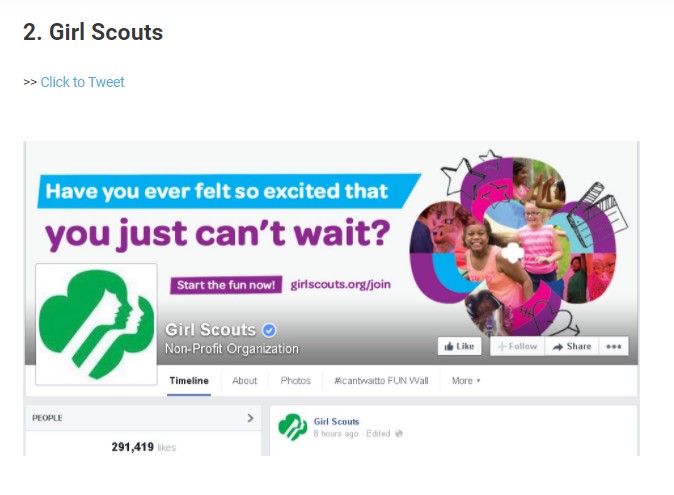The height and width of the screenshot is (495, 674).
Task: Open the #icantwaitto FUN Wall tab
Action: [x=381, y=381]
